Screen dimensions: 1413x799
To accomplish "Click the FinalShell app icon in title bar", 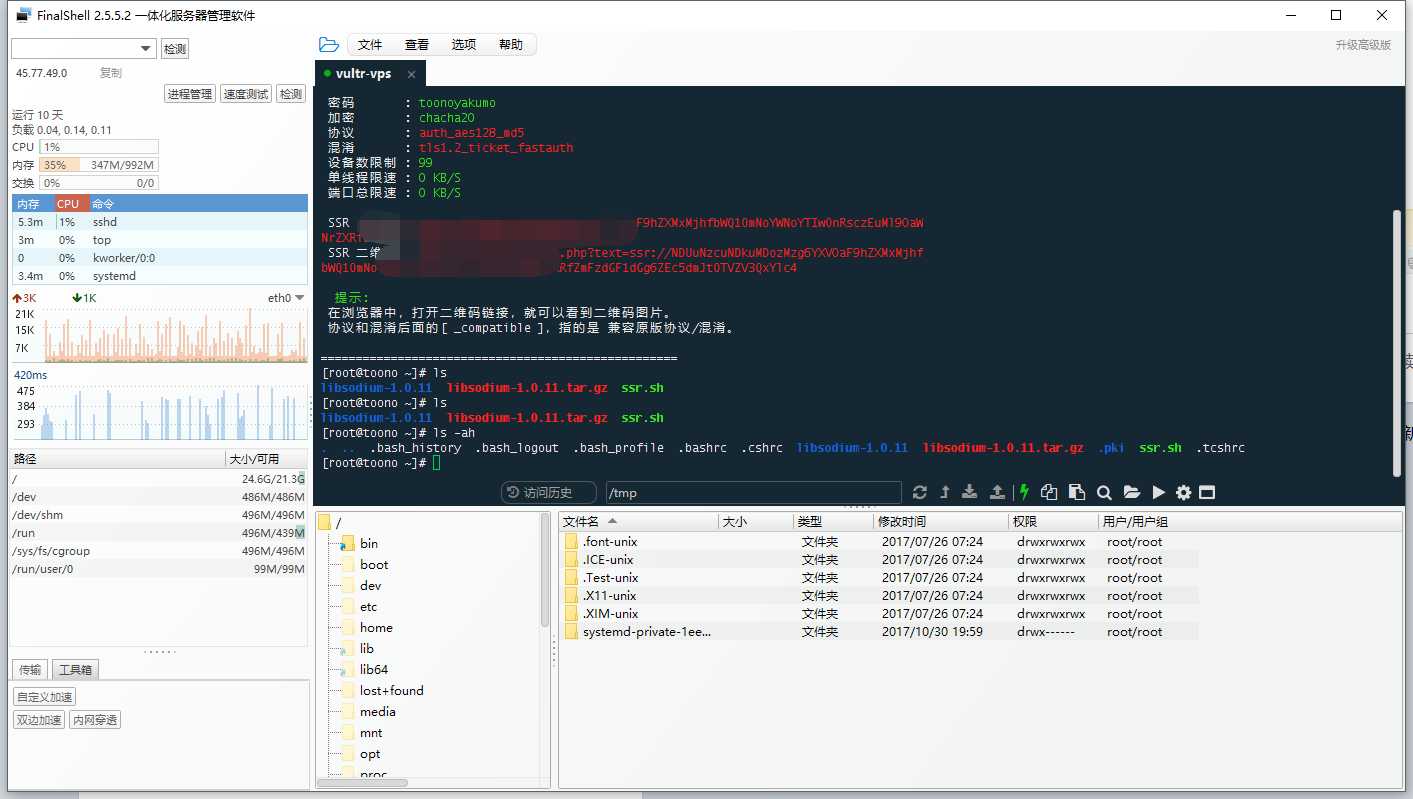I will 23,15.
